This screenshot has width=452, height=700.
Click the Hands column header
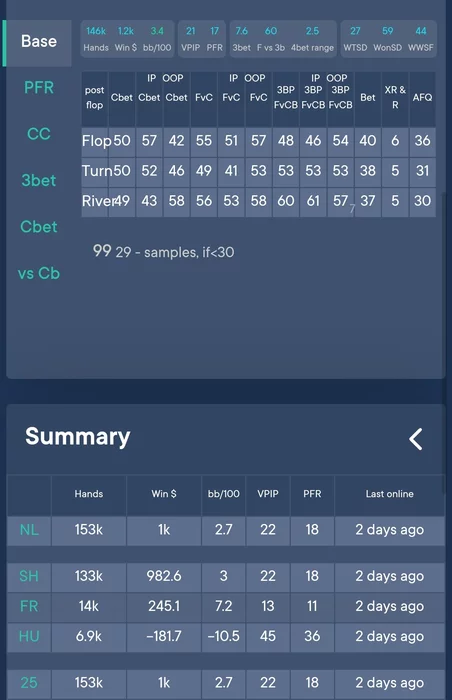click(x=88, y=494)
